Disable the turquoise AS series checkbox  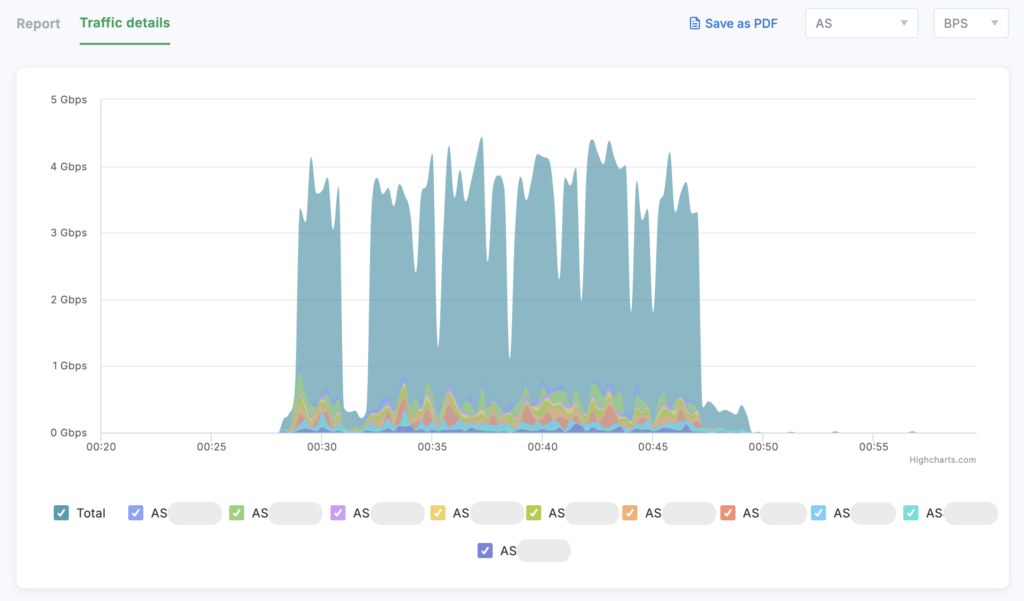(911, 513)
